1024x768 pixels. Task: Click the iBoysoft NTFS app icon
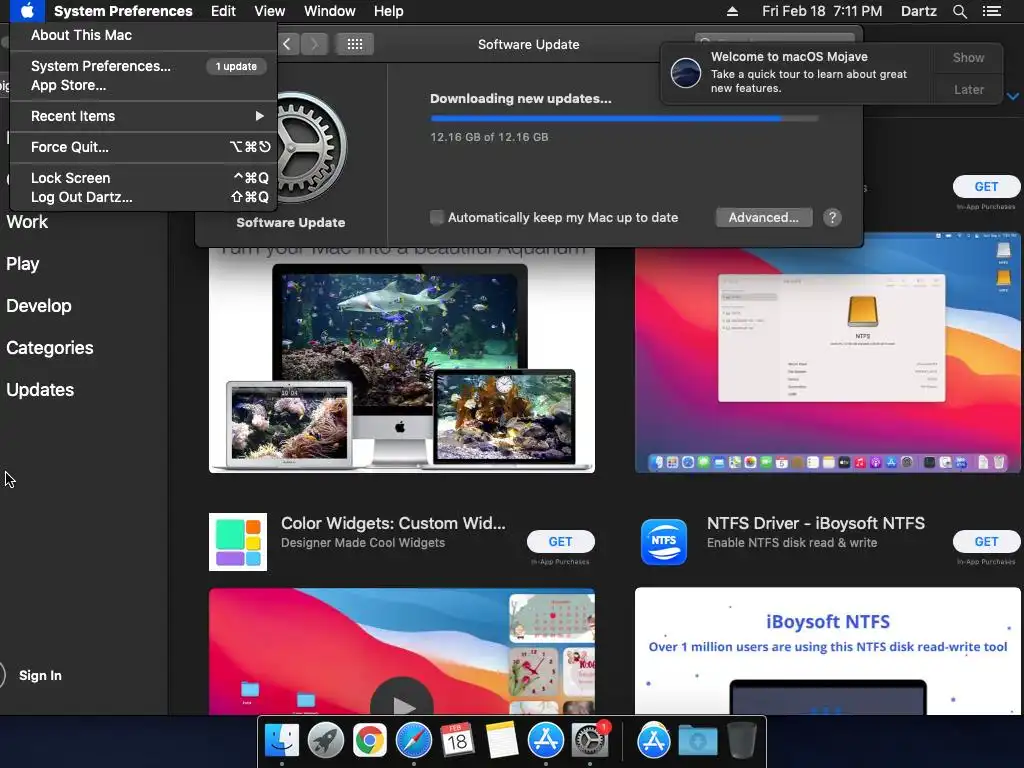(x=664, y=542)
